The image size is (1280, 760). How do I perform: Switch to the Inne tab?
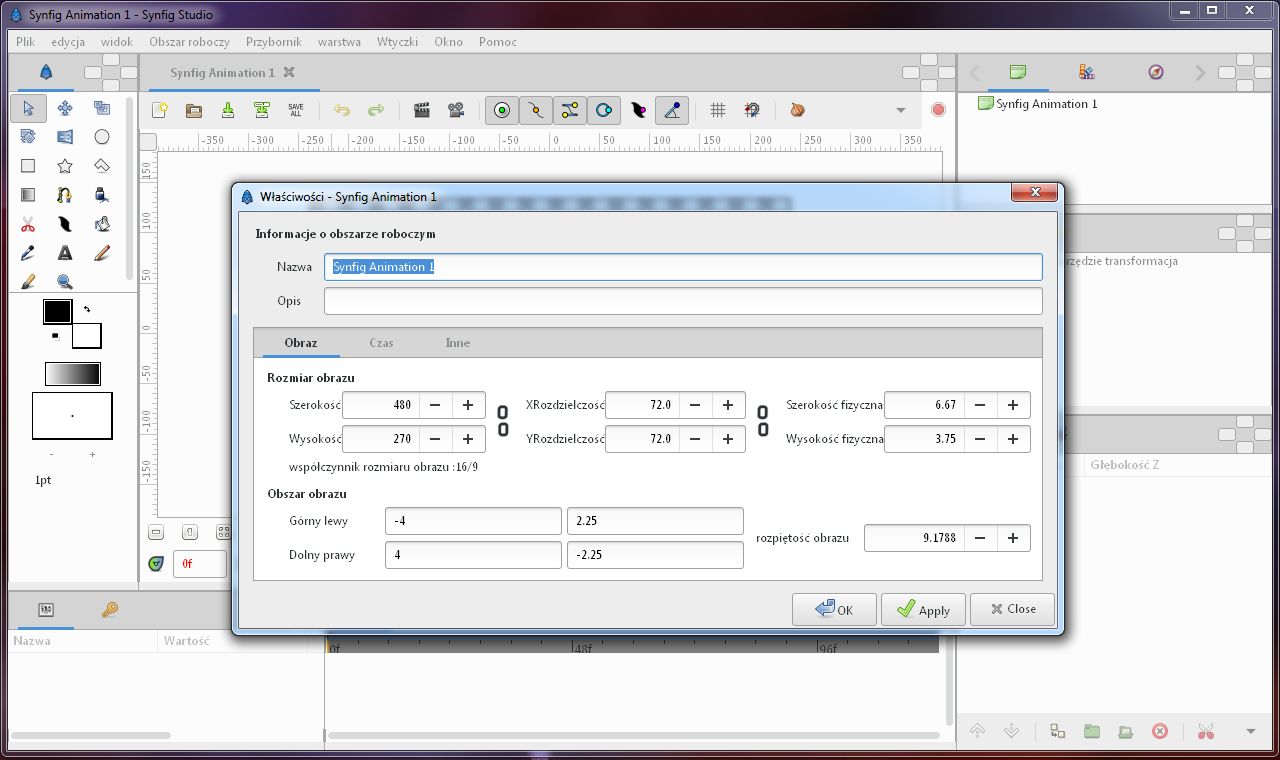coord(458,343)
